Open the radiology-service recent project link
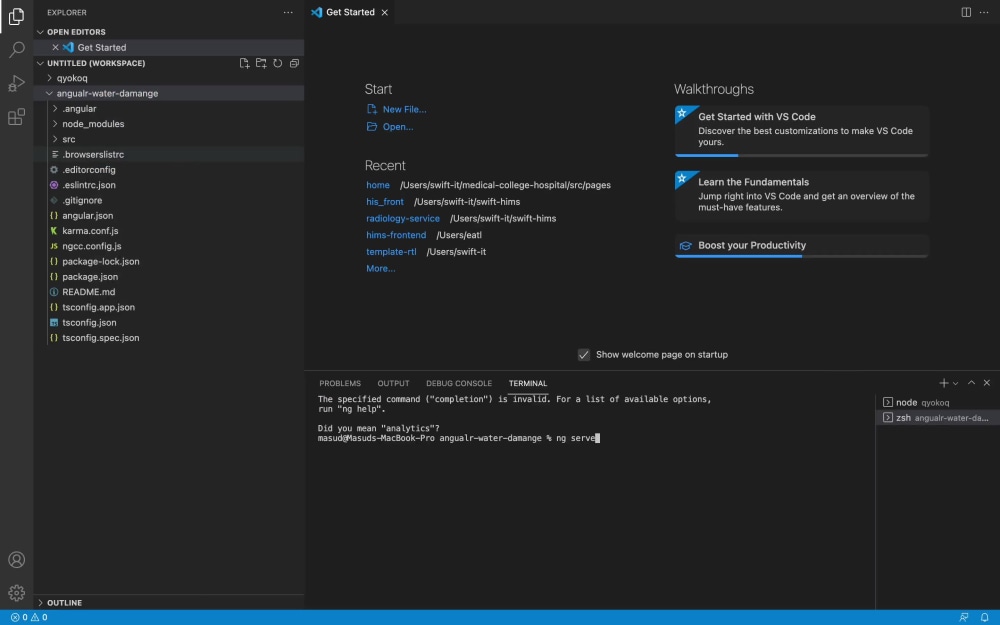The width and height of the screenshot is (1000, 625). point(403,218)
